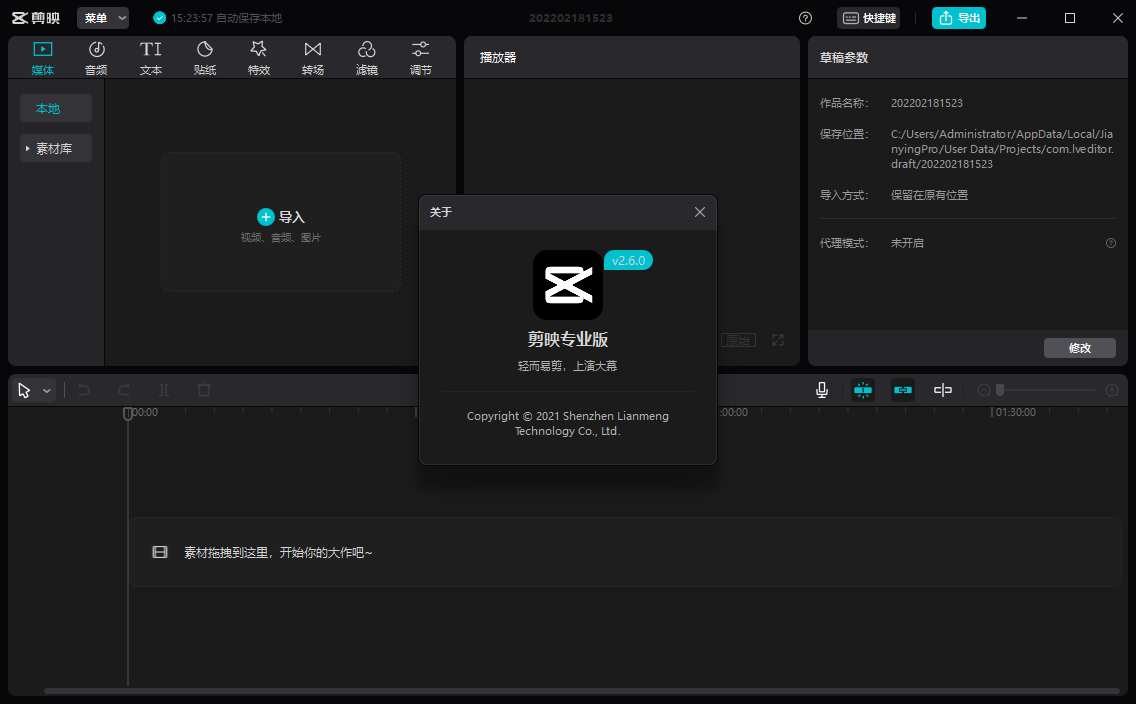Click the 剪映 logo in title bar
1136x704 pixels.
pos(36,18)
